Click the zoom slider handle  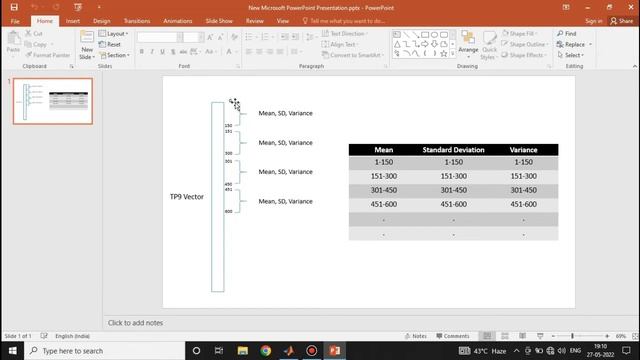tap(572, 336)
